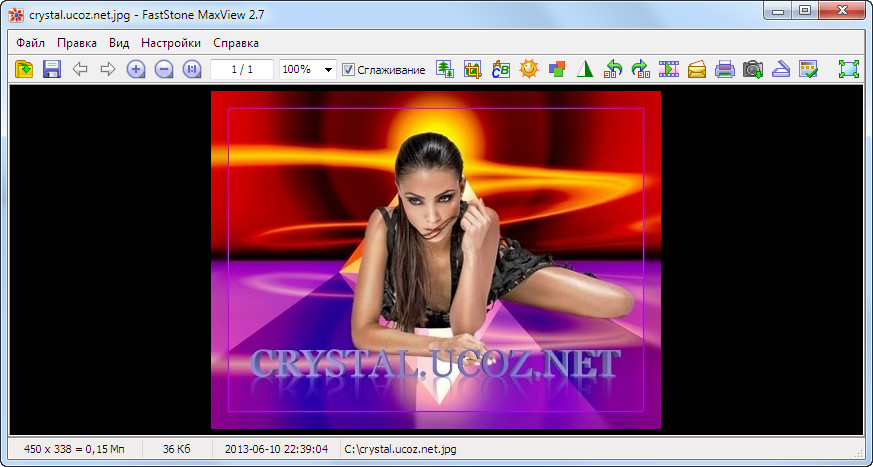Click the C:\crystal.ucoz.net.jpg path
Screen dimensions: 873x467
point(400,449)
